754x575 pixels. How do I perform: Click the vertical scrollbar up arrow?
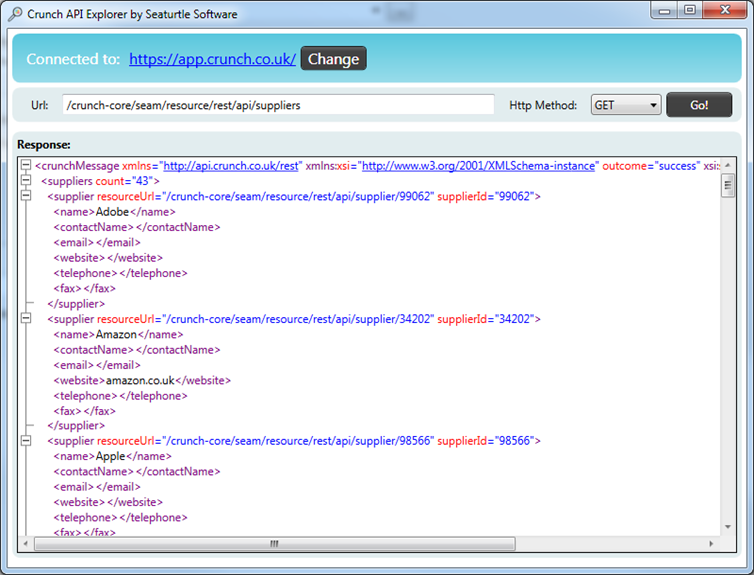728,165
